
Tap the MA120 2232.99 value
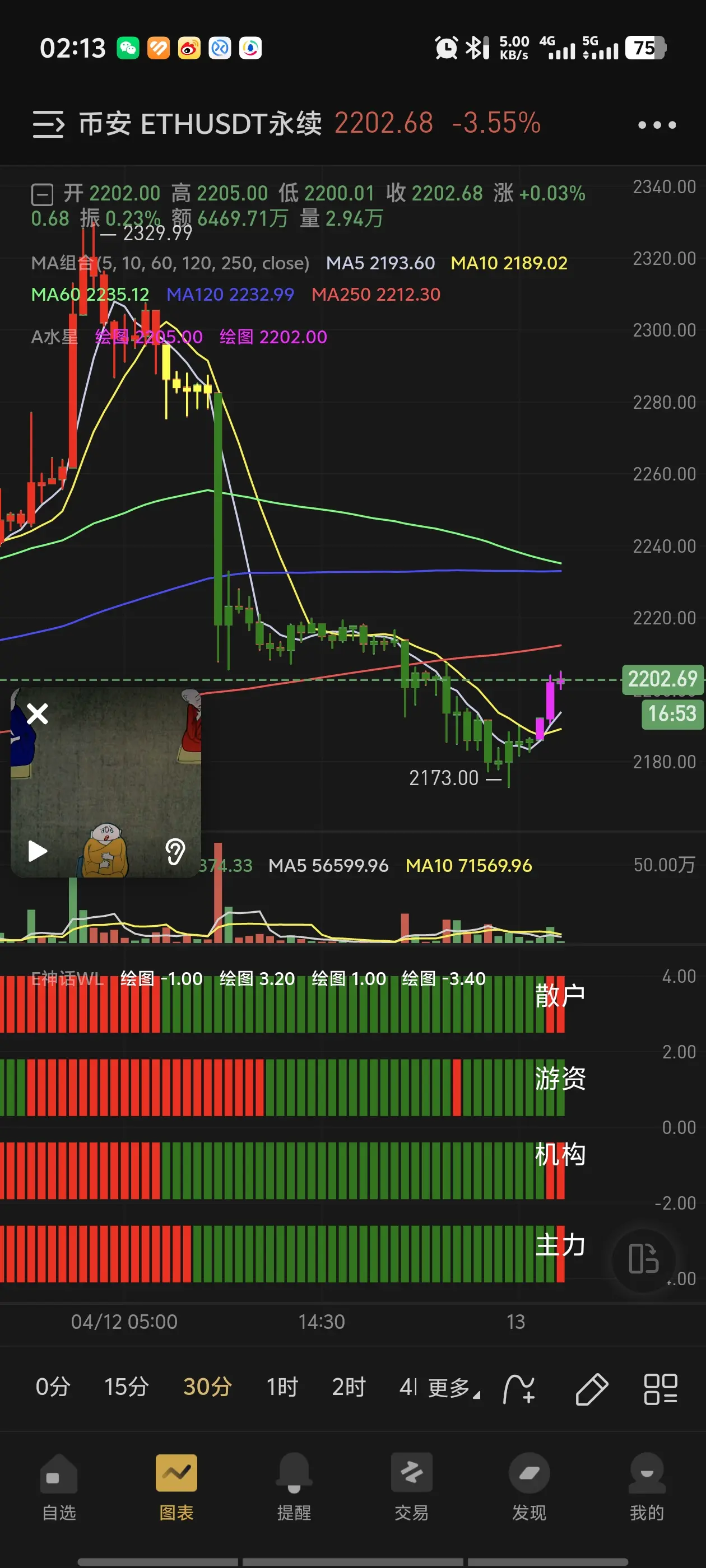pyautogui.click(x=230, y=295)
